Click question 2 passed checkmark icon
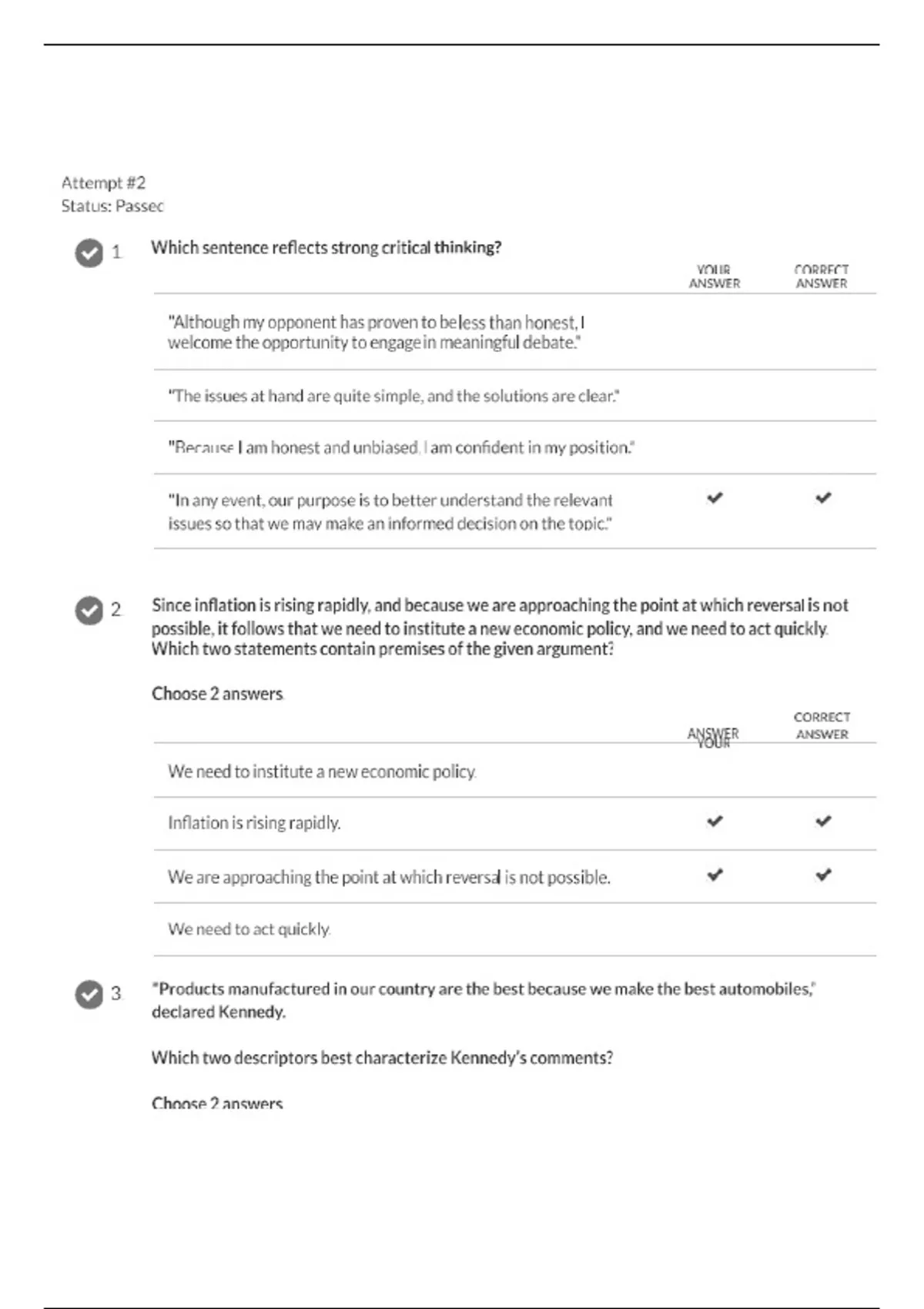Viewport: 924px width, 1309px height. [89, 611]
